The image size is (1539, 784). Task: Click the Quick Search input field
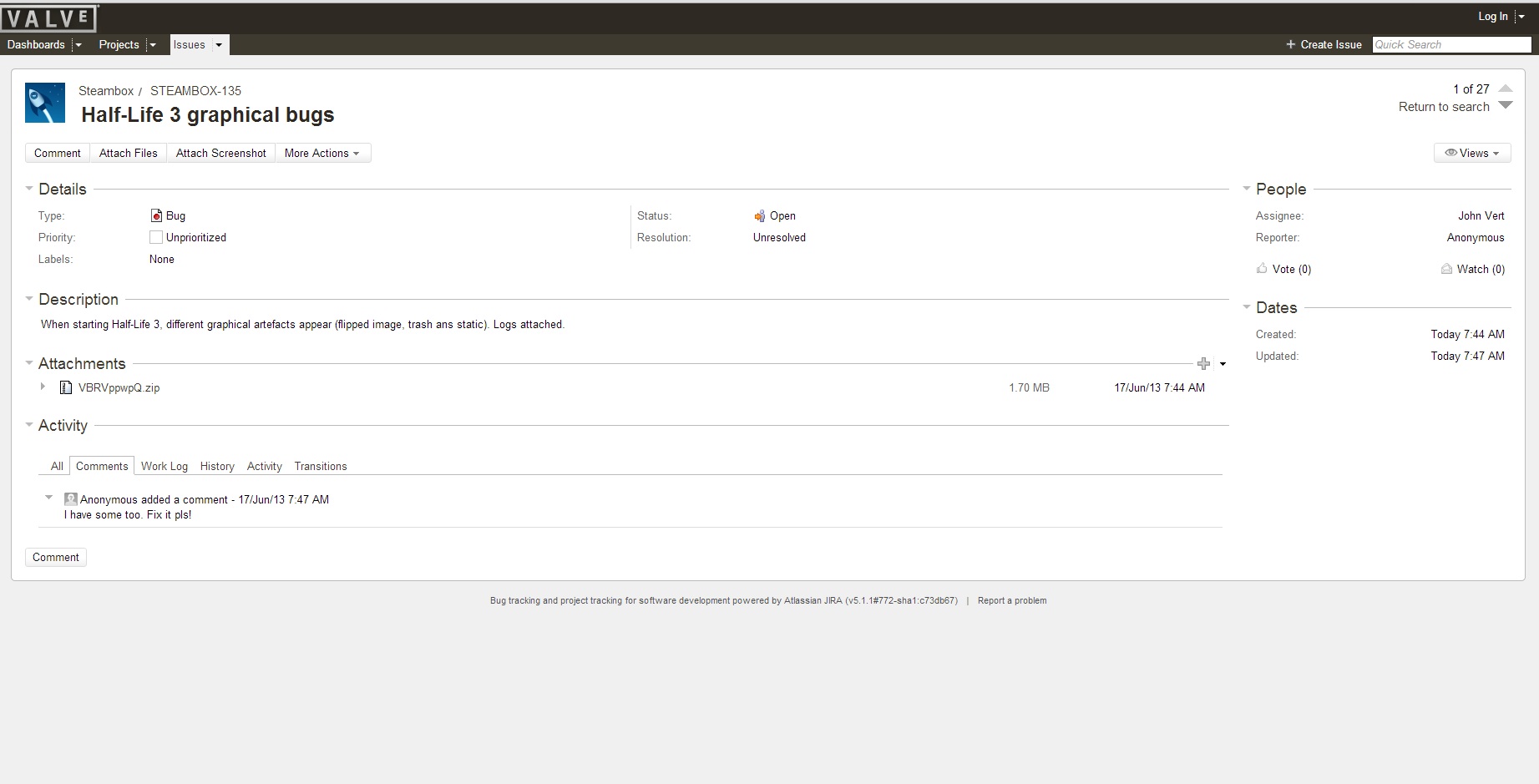pyautogui.click(x=1450, y=44)
